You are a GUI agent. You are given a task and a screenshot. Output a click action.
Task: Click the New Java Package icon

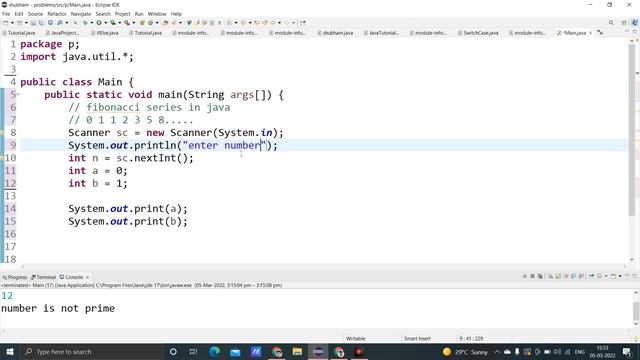(x=142, y=23)
